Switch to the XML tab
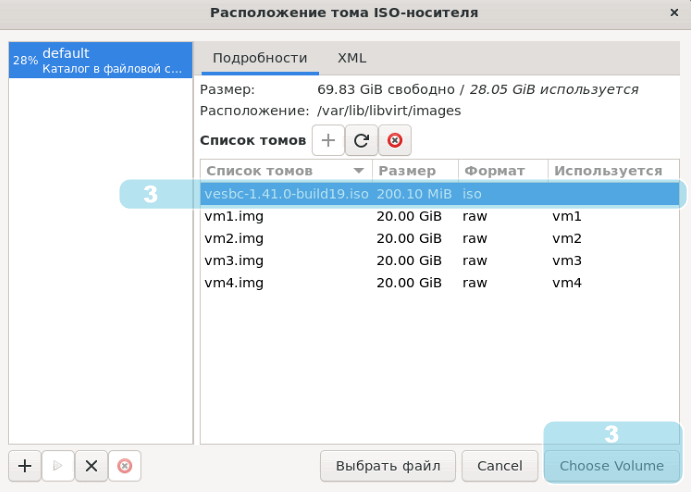 [352, 58]
